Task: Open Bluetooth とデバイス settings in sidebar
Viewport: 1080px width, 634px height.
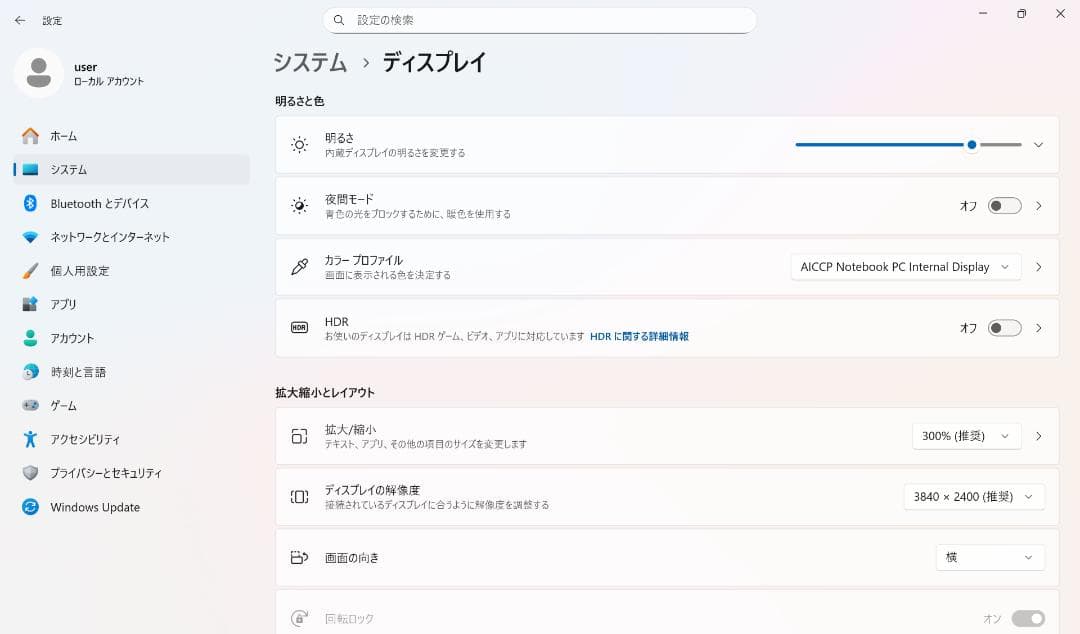Action: point(100,203)
